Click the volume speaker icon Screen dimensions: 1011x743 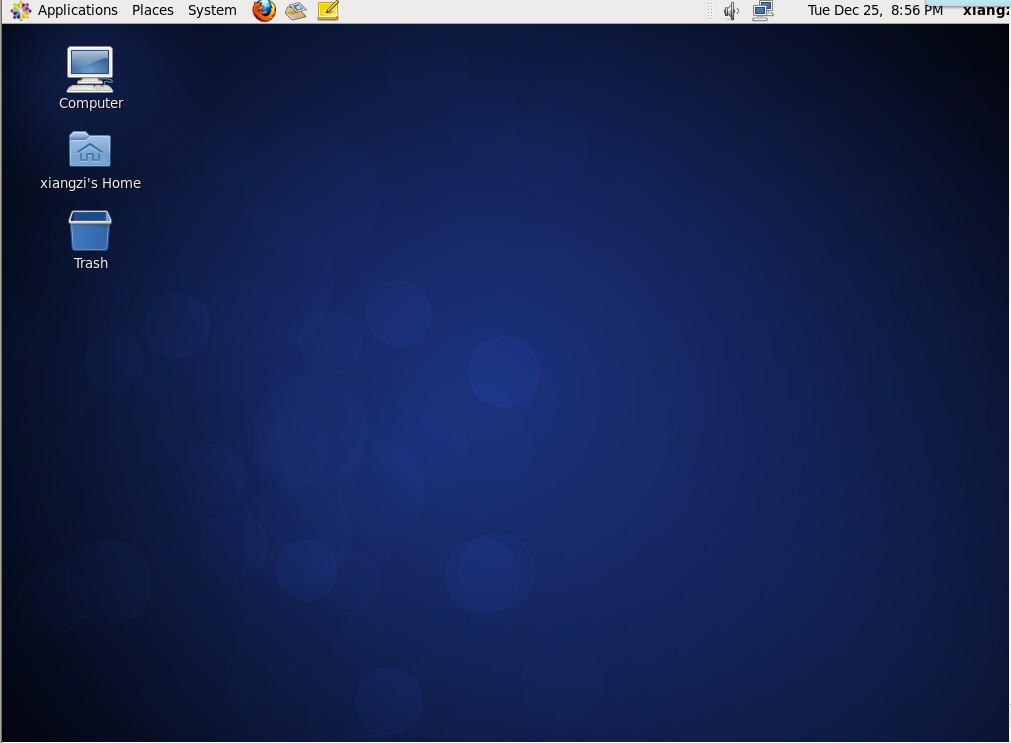(x=731, y=11)
